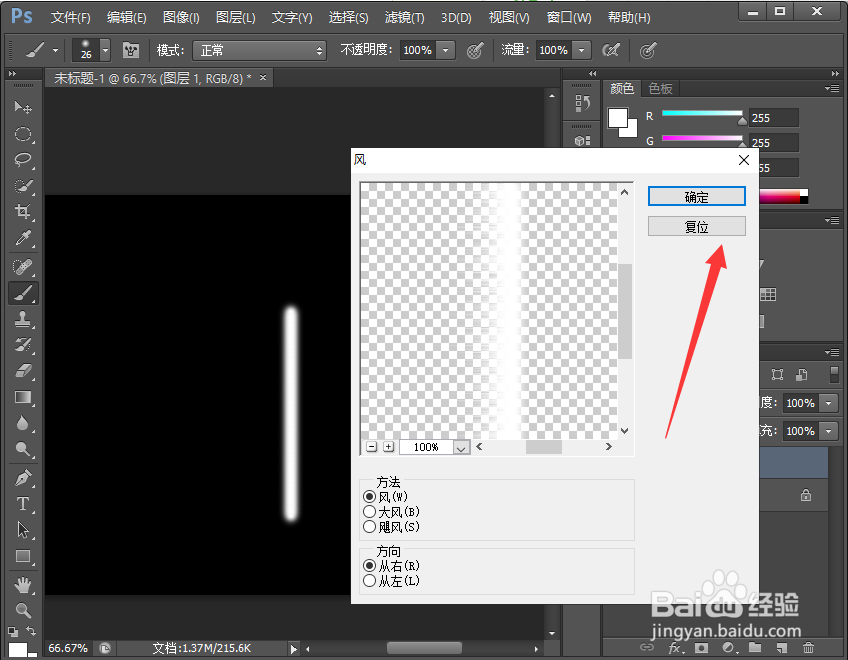Select the 未标题-1 document tab
The image size is (848, 660).
[x=157, y=78]
